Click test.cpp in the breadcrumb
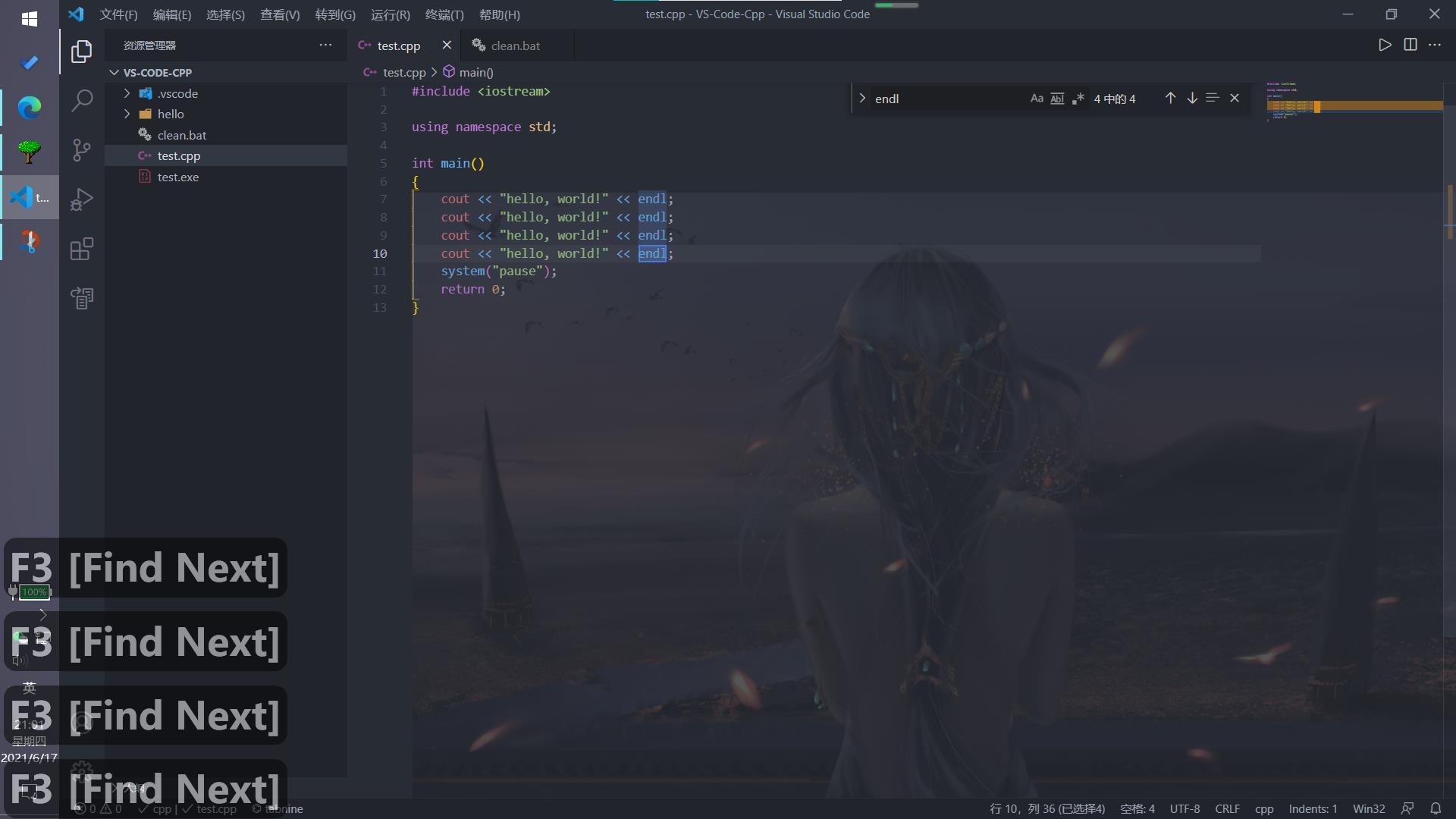The width and height of the screenshot is (1456, 819). (x=404, y=72)
